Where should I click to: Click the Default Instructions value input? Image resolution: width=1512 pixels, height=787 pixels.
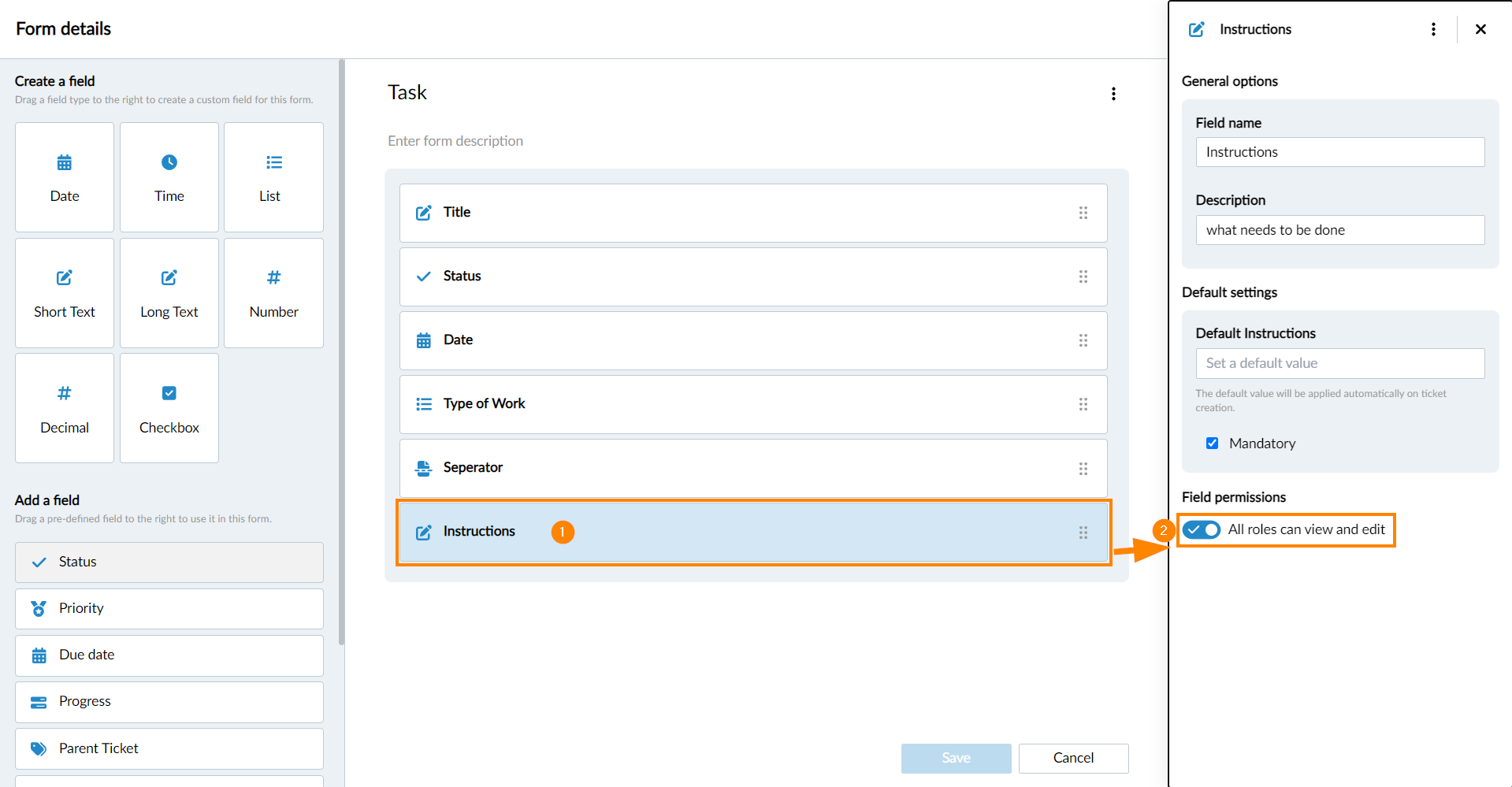coord(1339,363)
